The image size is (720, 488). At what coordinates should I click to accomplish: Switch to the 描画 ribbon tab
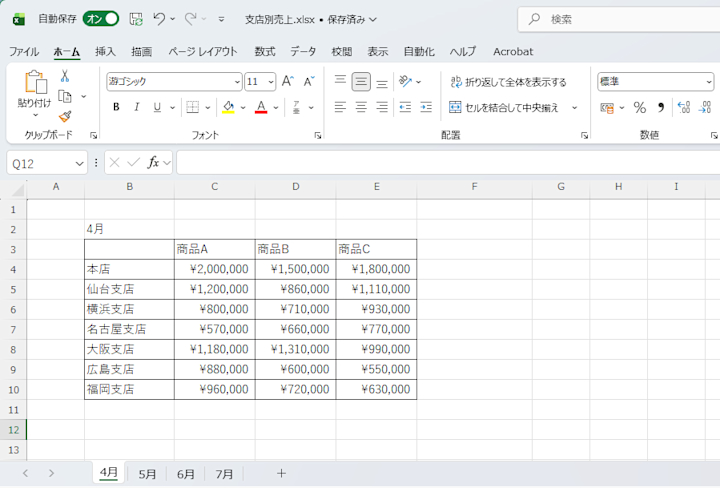141,51
